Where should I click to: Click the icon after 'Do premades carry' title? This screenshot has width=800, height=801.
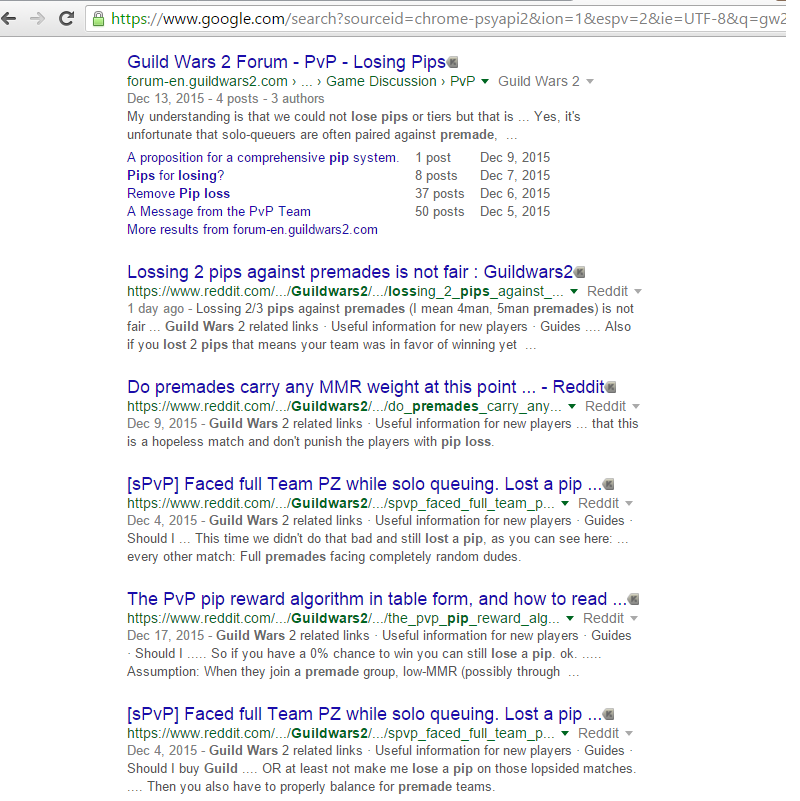(x=610, y=387)
